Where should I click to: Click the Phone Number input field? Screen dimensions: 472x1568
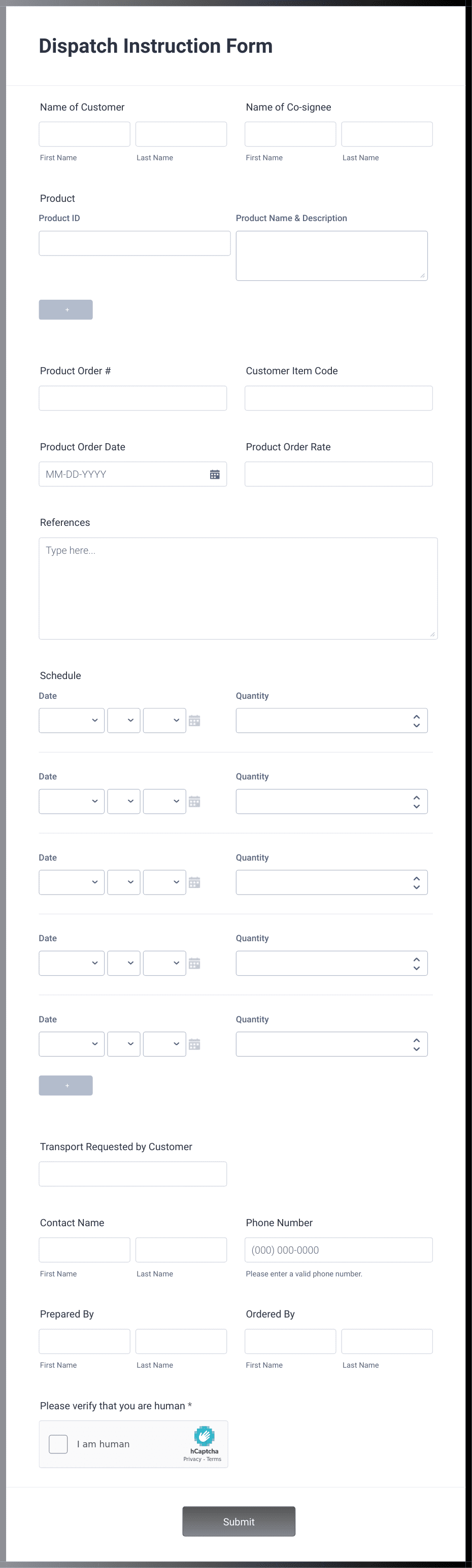(339, 1250)
